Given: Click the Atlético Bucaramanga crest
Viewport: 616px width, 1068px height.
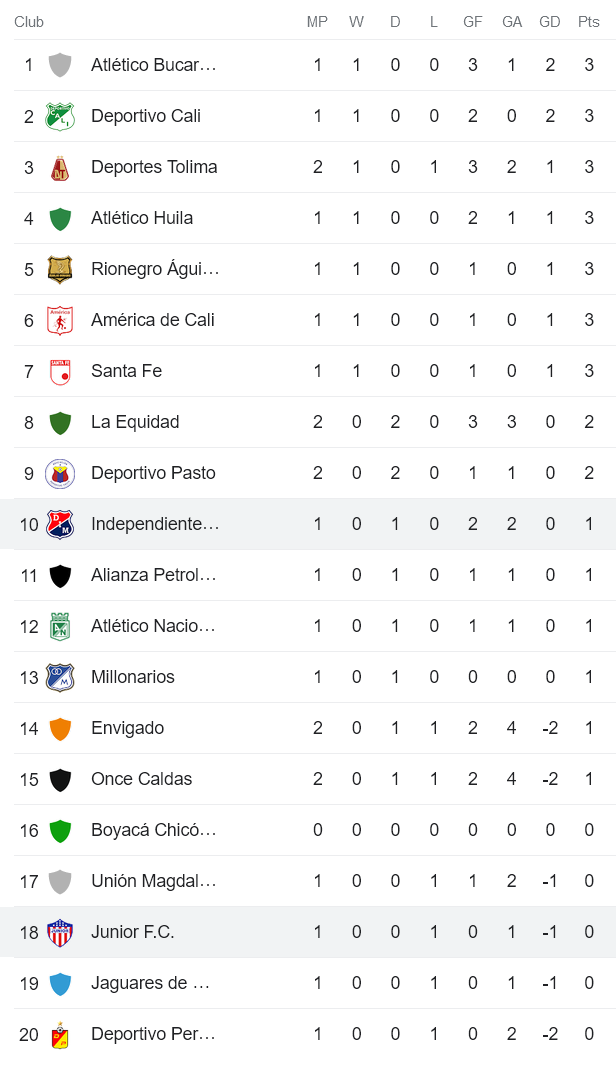Looking at the screenshot, I should pos(60,65).
